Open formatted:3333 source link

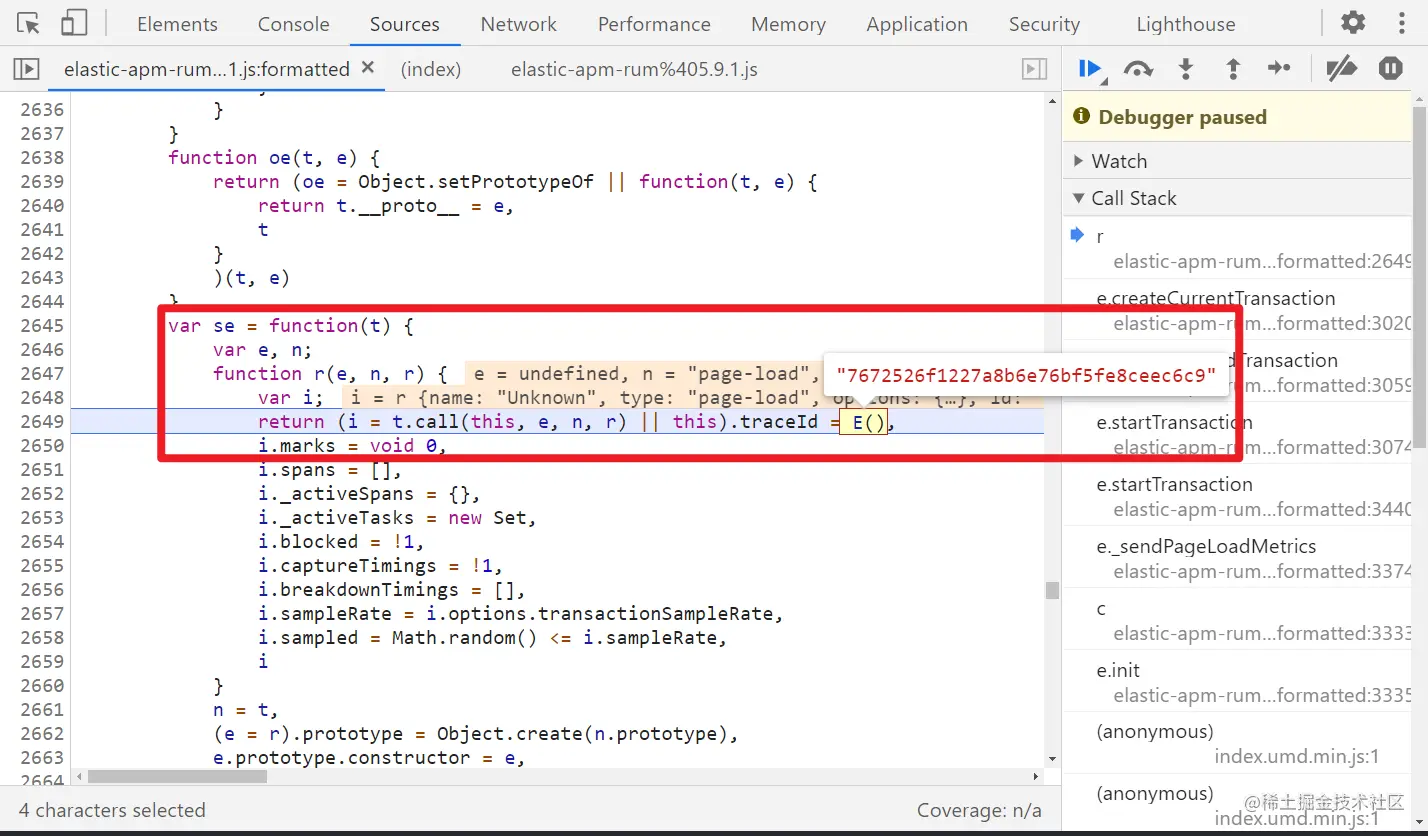[1262, 633]
